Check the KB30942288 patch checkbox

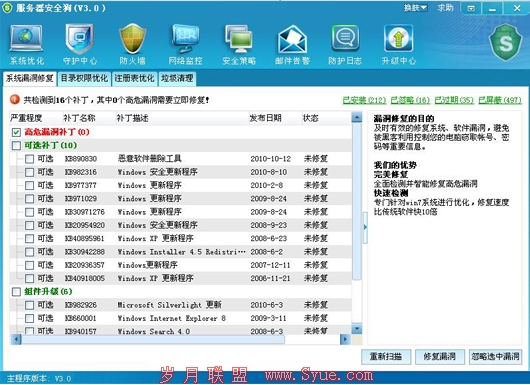pyautogui.click(x=29, y=252)
